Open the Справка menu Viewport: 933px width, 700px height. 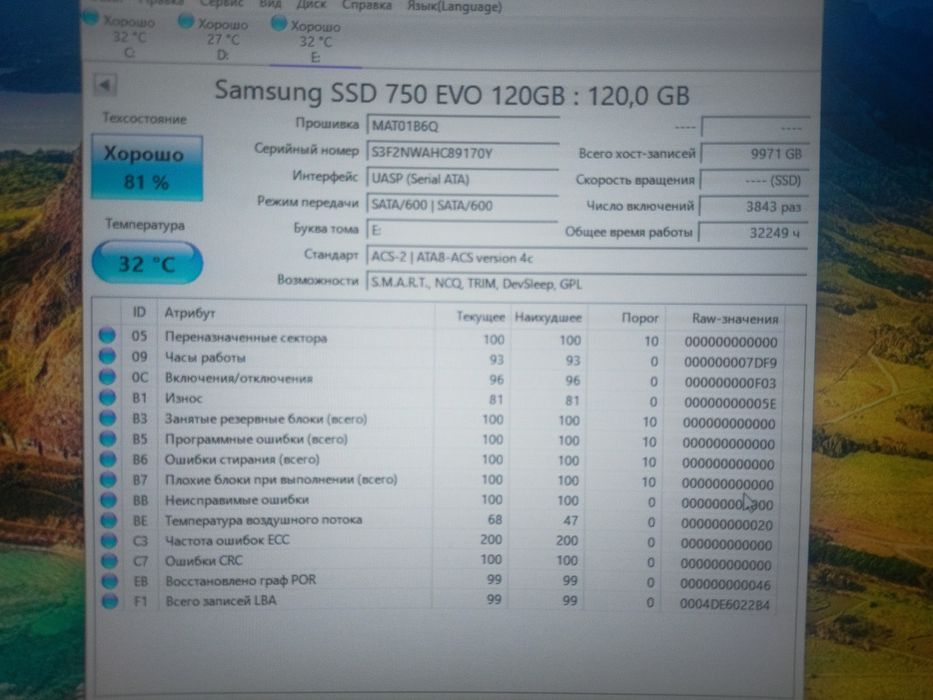367,5
